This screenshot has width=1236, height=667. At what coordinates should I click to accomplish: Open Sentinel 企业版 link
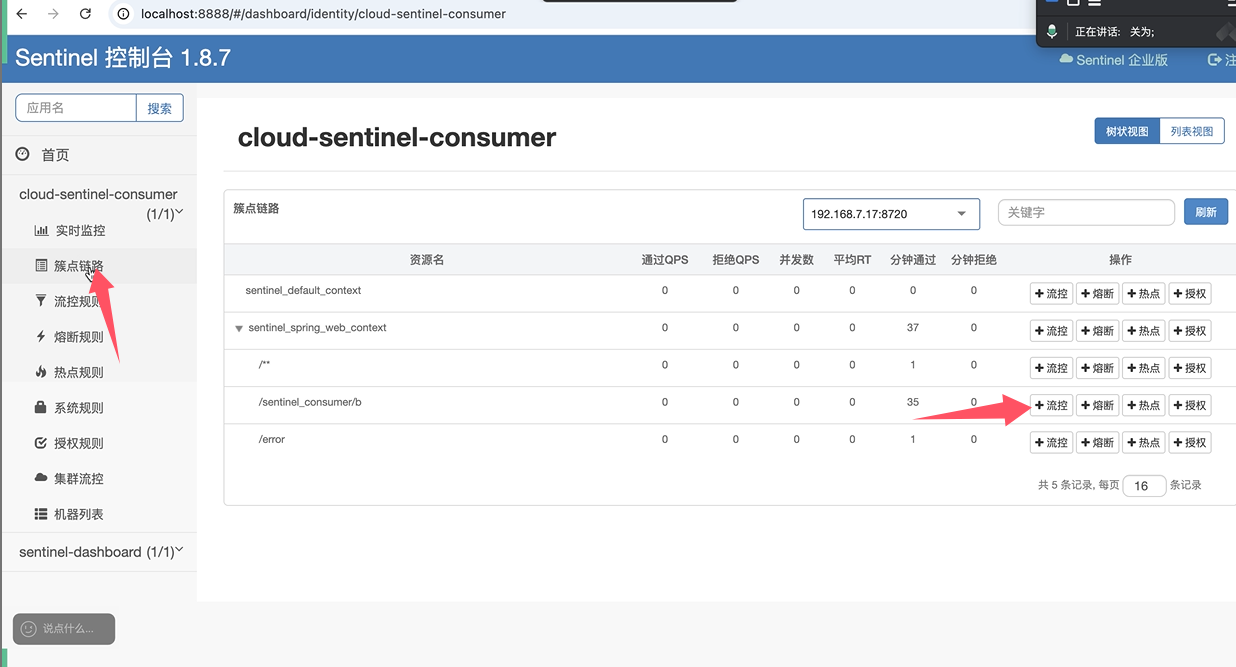(1113, 60)
